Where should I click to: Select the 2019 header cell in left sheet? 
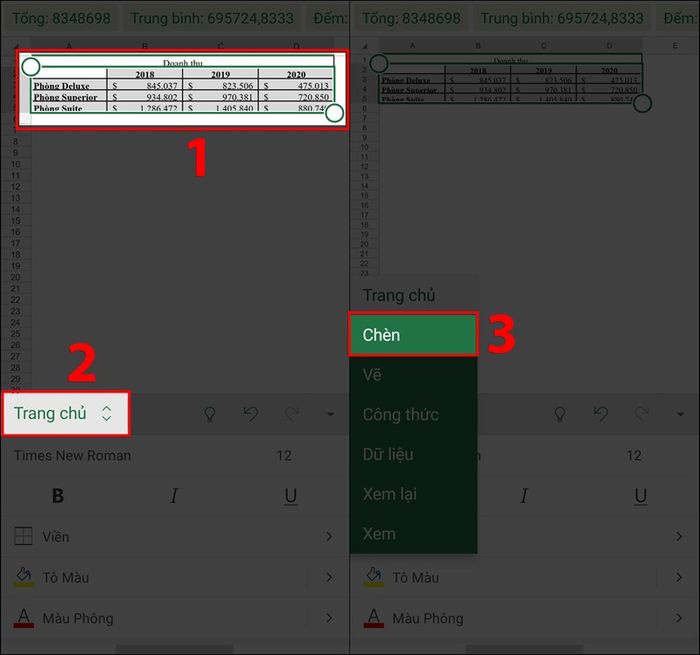[221, 74]
